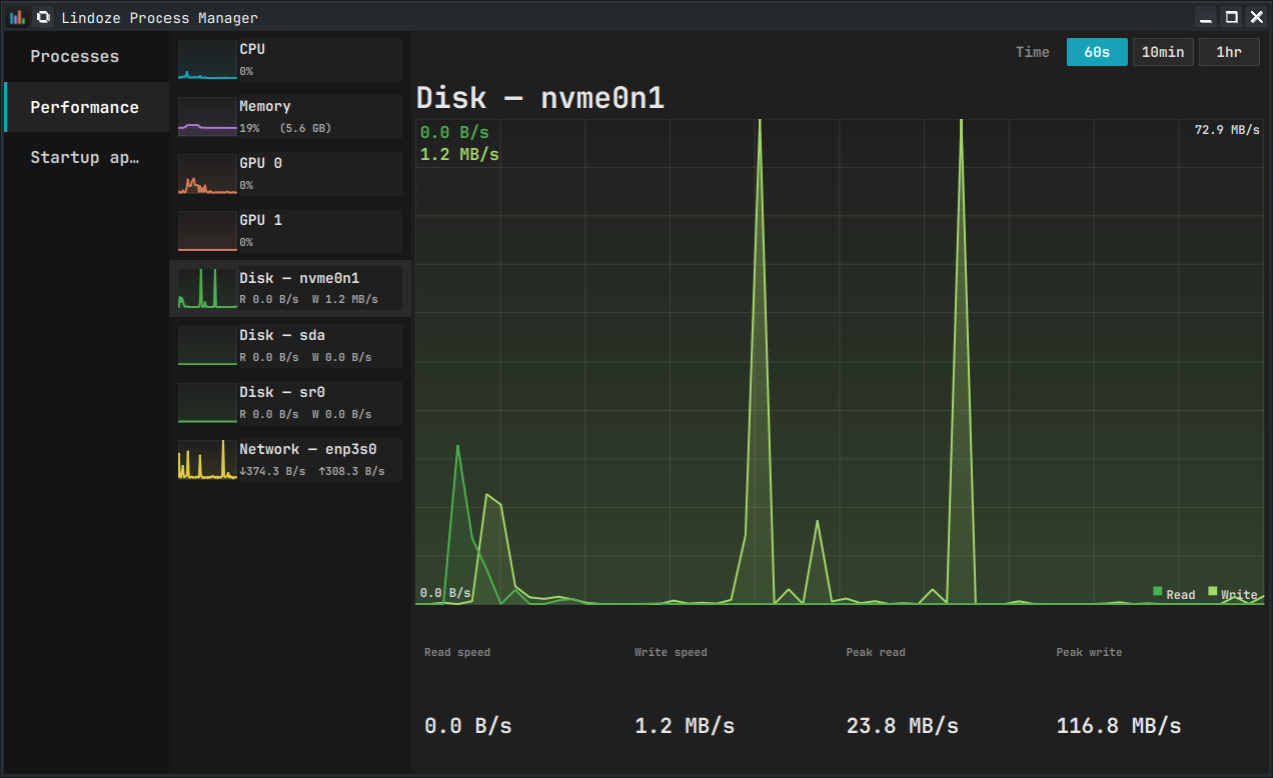This screenshot has width=1273, height=778.
Task: Select the GPU 1 item
Action: (x=290, y=231)
